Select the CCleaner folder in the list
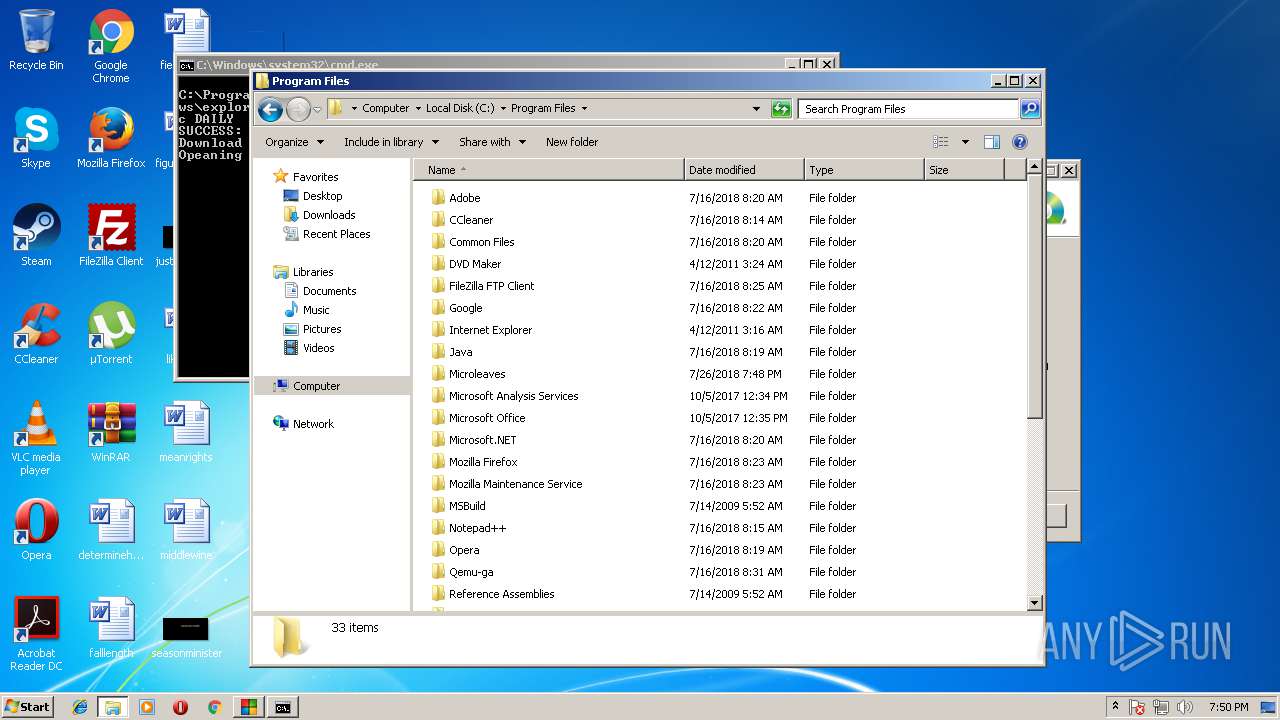1280x720 pixels. coord(471,220)
